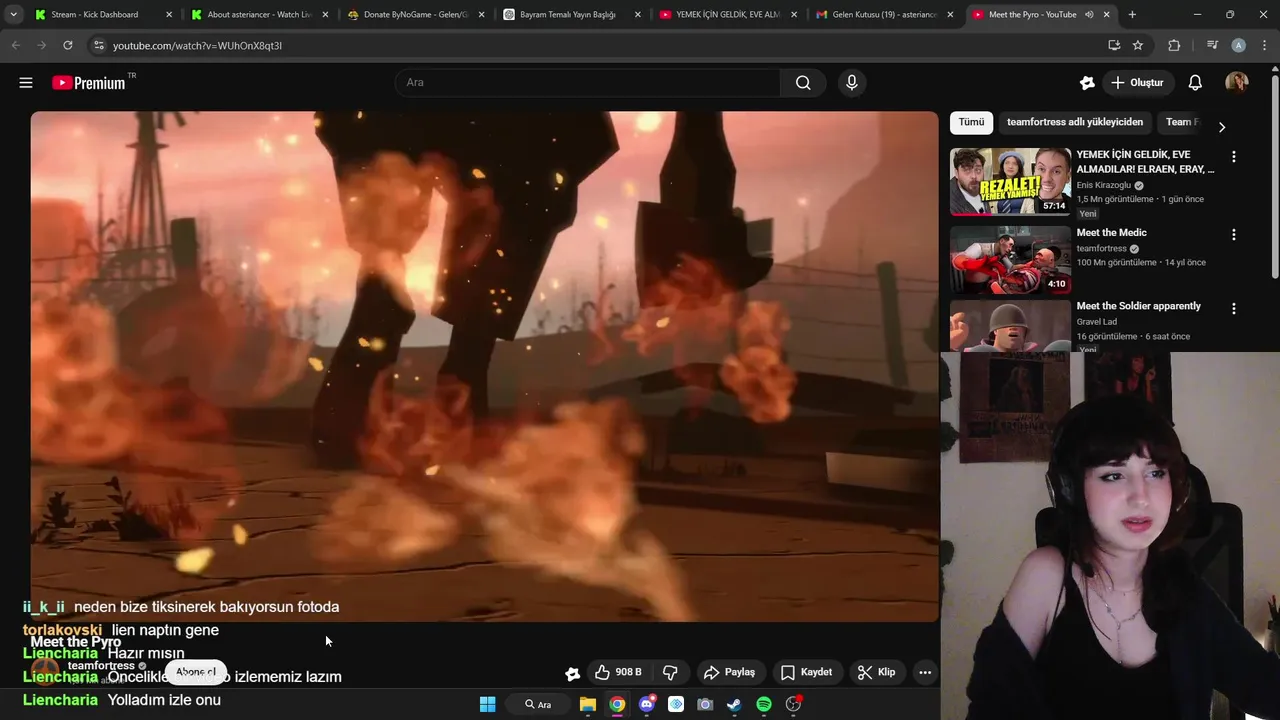Click the install/cast icon in address bar
The height and width of the screenshot is (720, 1280).
click(x=1114, y=45)
